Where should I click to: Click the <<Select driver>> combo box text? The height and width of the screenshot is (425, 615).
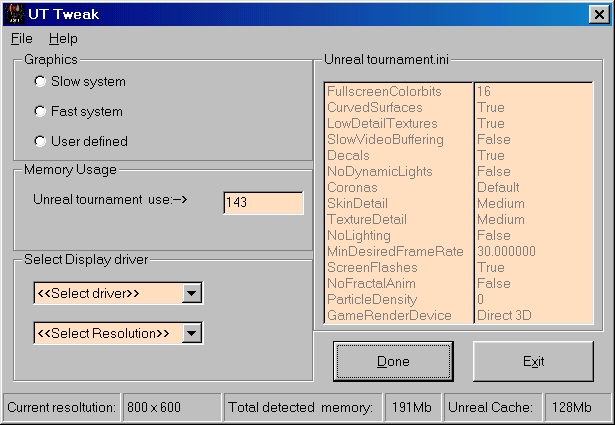coord(88,293)
